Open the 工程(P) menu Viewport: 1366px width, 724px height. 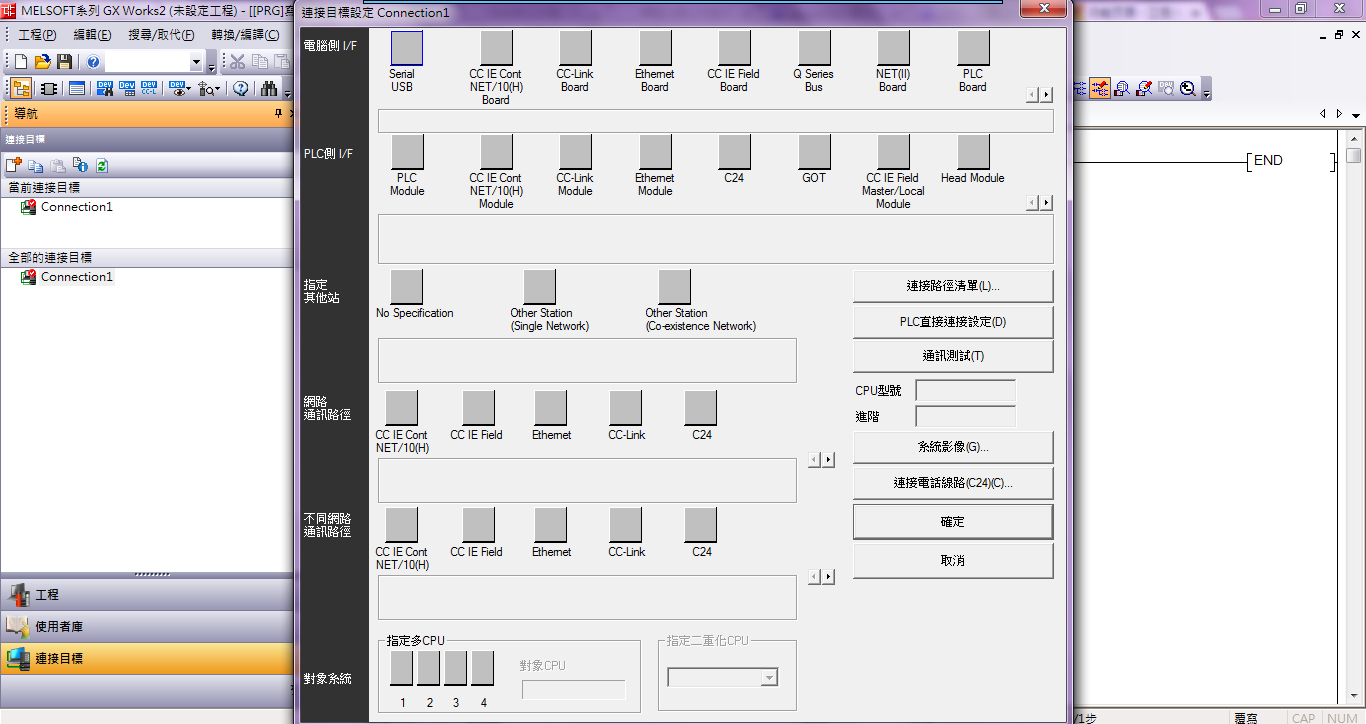tap(37, 35)
